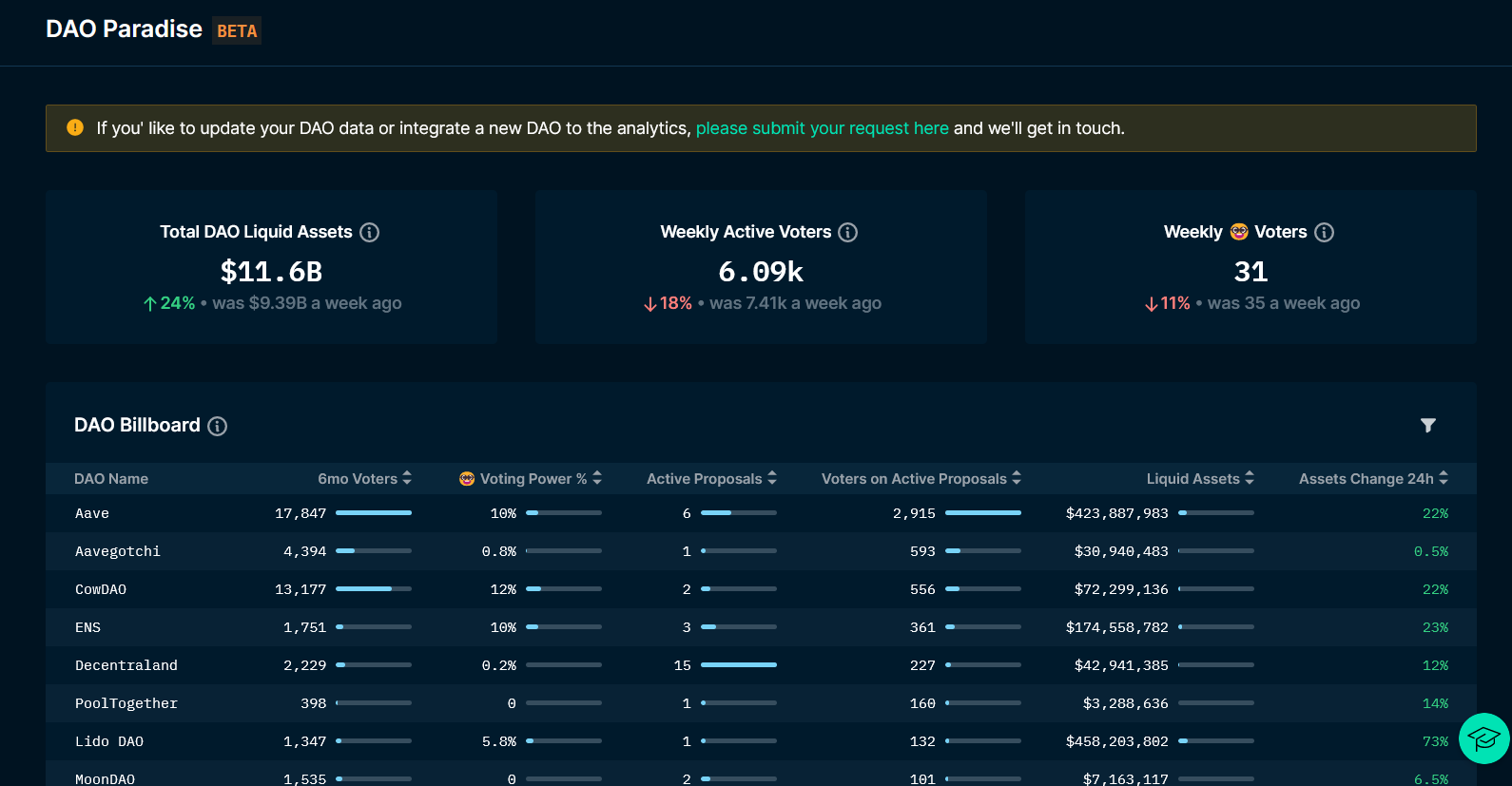Click the yellow warning icon in the banner
This screenshot has width=1512, height=786.
pos(75,127)
